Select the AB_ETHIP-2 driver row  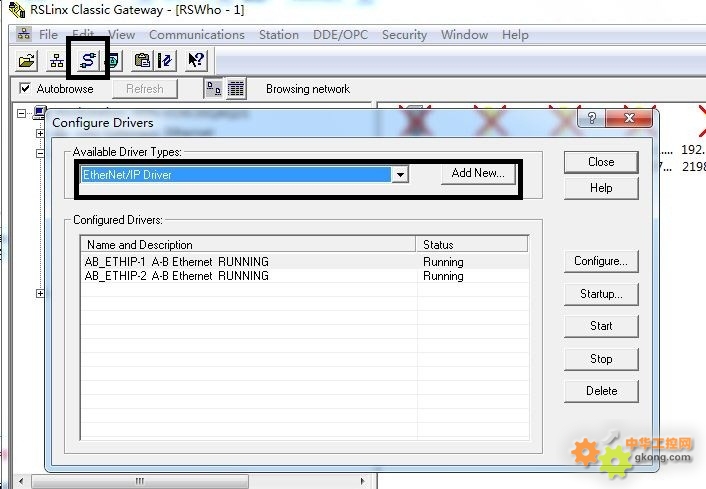pyautogui.click(x=305, y=276)
